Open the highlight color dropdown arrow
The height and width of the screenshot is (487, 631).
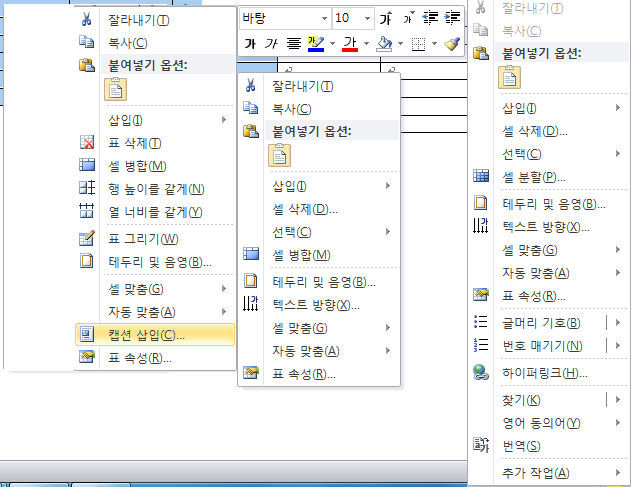[x=332, y=43]
